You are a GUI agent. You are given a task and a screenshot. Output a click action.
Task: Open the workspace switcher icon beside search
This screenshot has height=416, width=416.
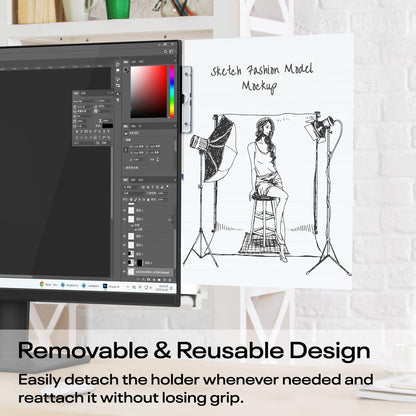click(x=171, y=52)
